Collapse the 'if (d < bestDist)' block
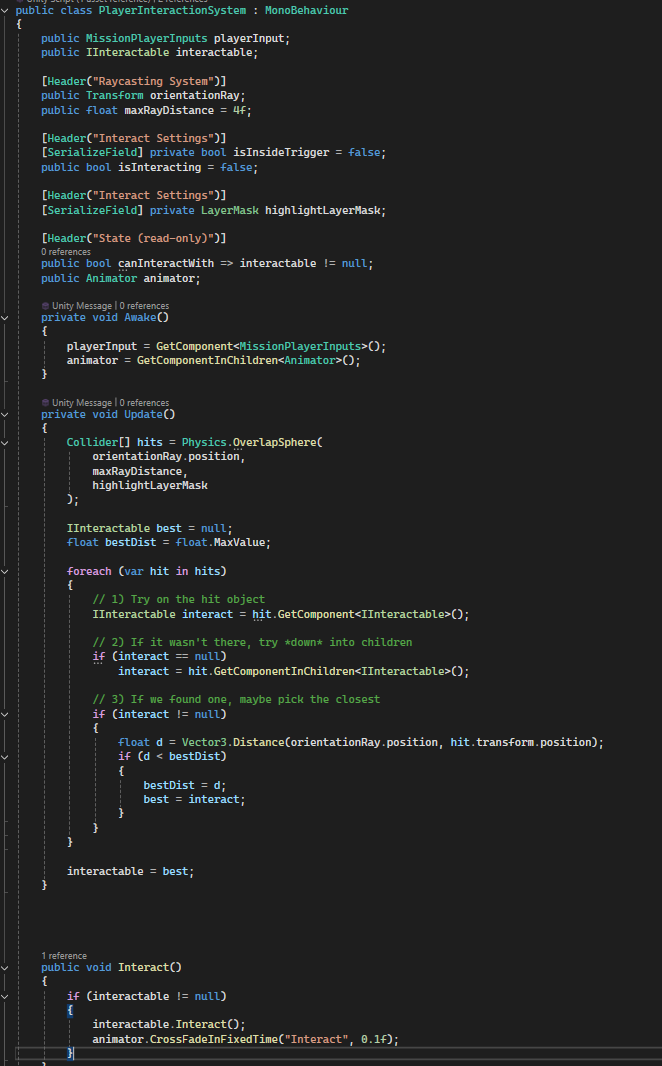The width and height of the screenshot is (662, 1066). [7, 756]
